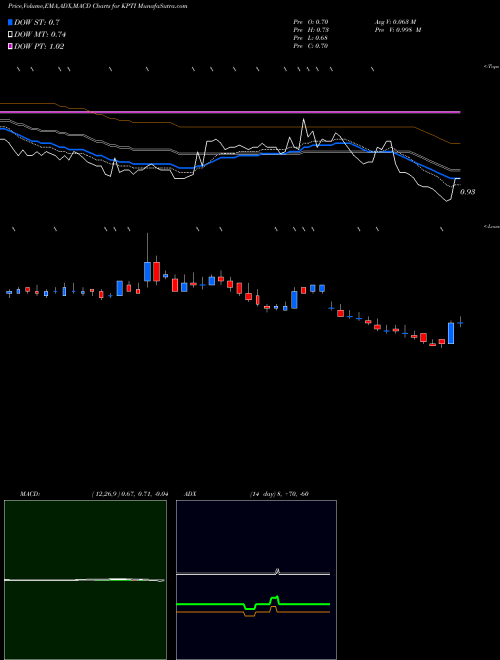Click the magenta horizontal DOW PT line
Screen dimensions: 500x660
click(230, 112)
